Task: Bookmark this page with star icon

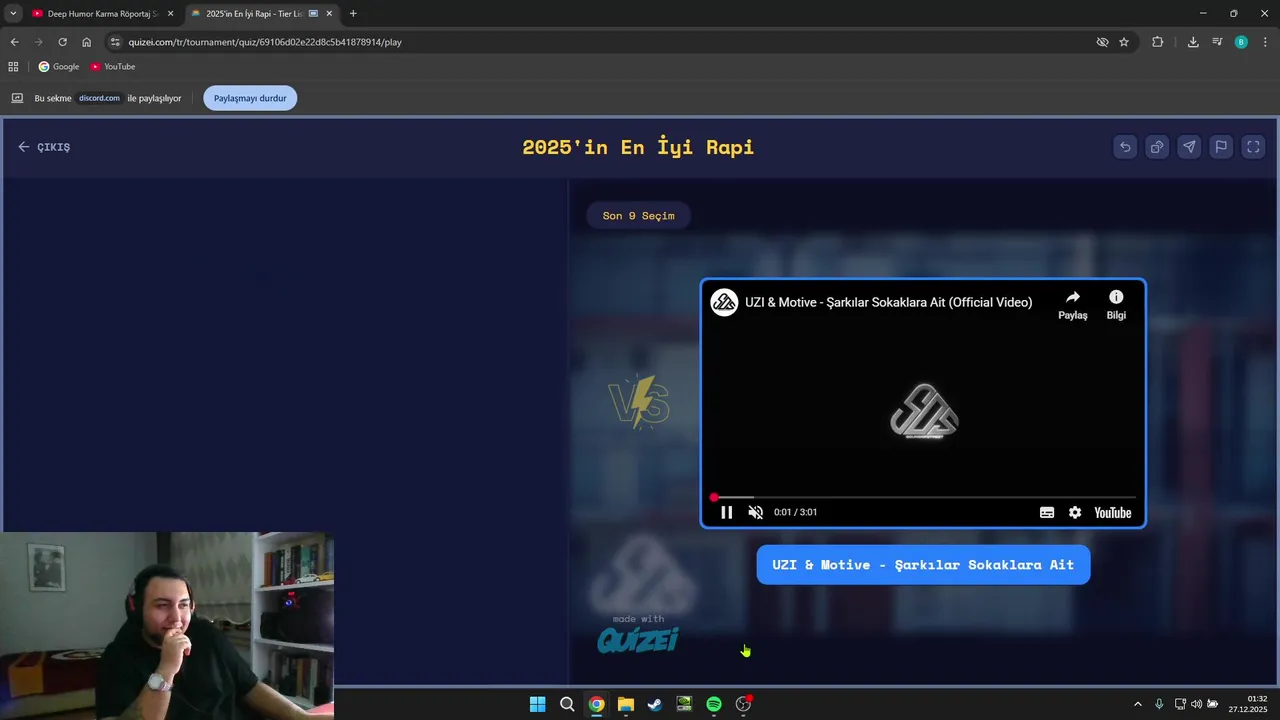Action: [x=1124, y=42]
